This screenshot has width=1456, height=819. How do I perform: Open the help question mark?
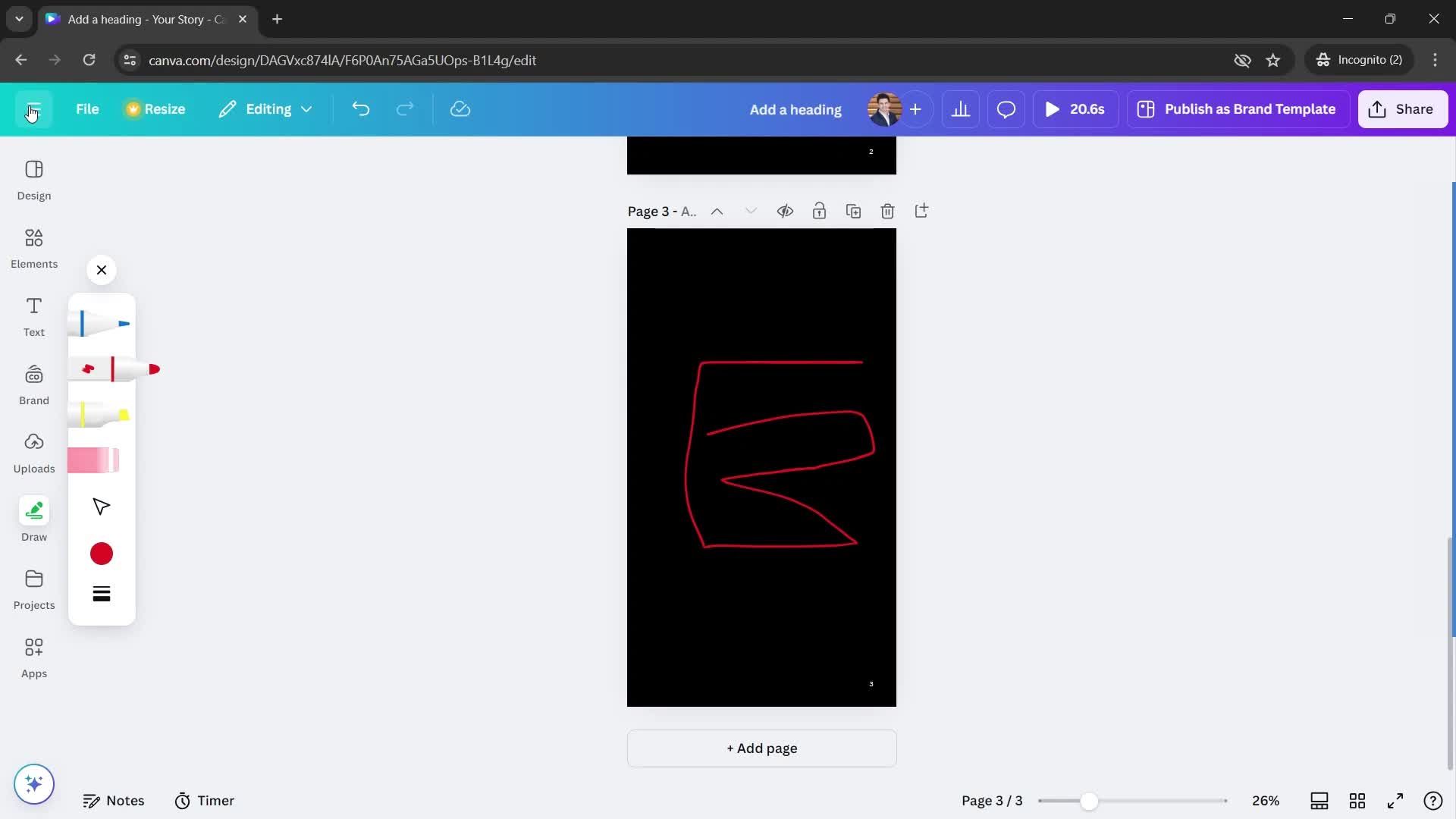[1433, 801]
